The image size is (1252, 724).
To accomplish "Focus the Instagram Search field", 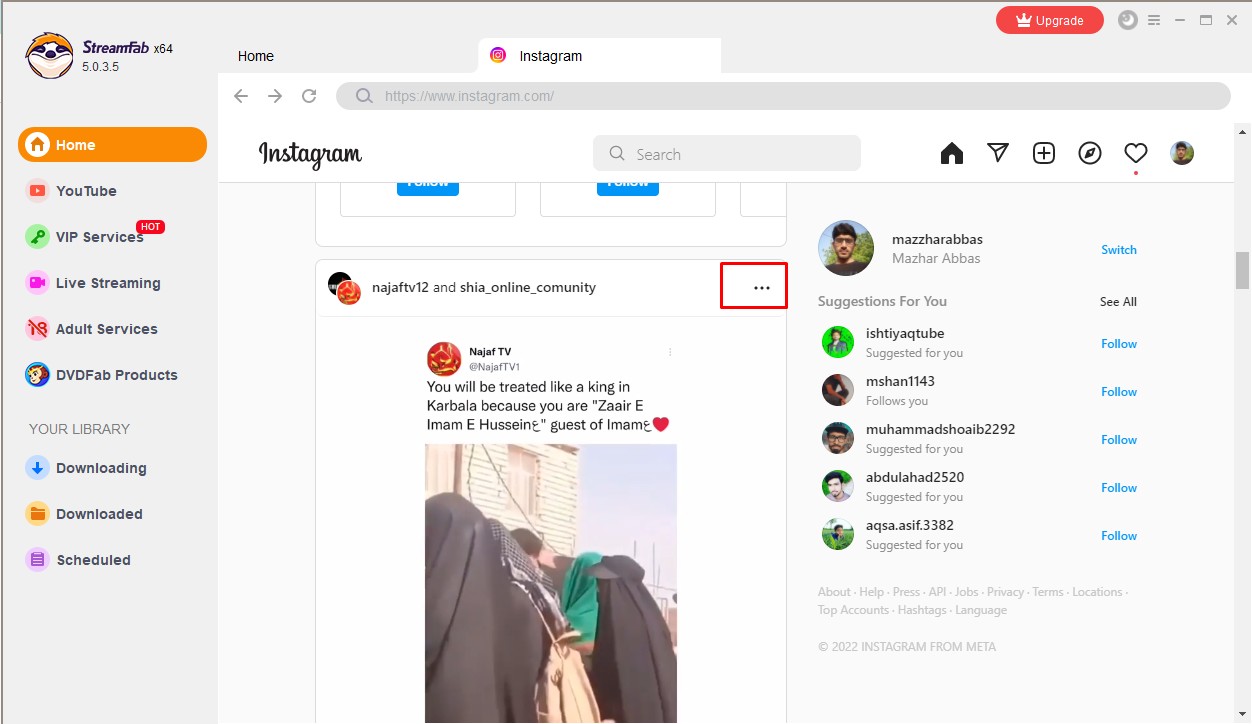I will coord(727,154).
